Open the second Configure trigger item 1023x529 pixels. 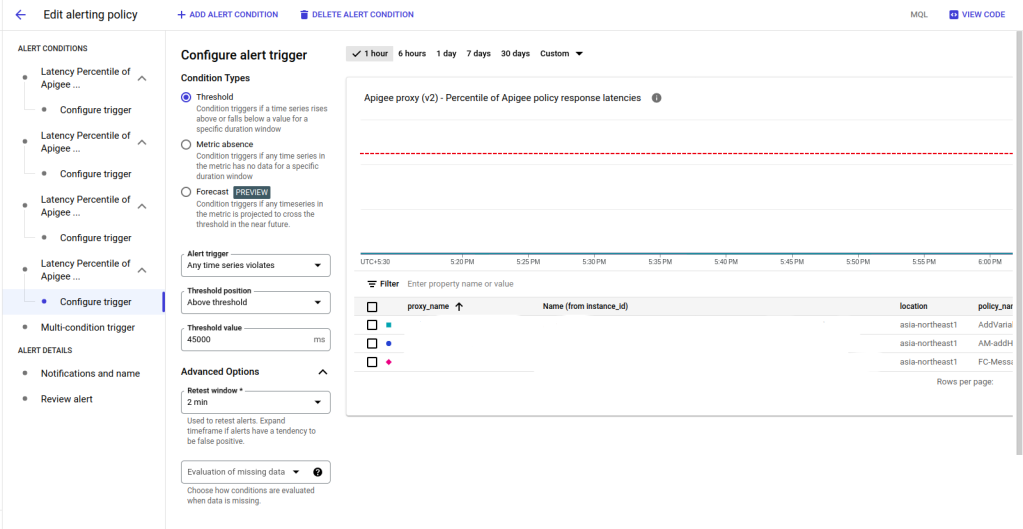(95, 174)
